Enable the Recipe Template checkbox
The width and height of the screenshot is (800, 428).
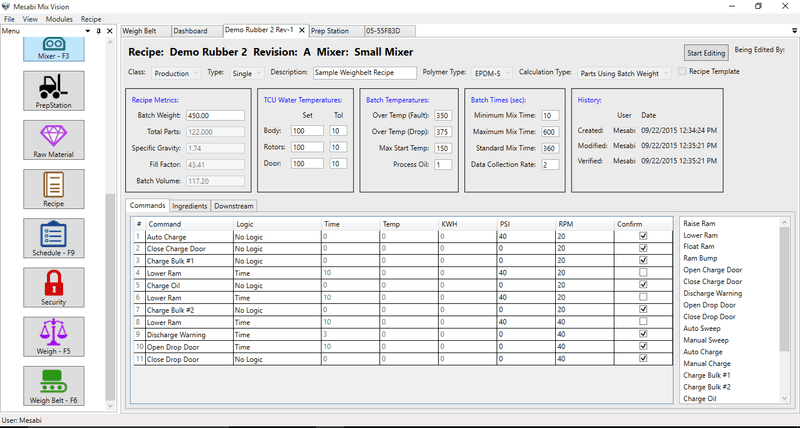(682, 71)
